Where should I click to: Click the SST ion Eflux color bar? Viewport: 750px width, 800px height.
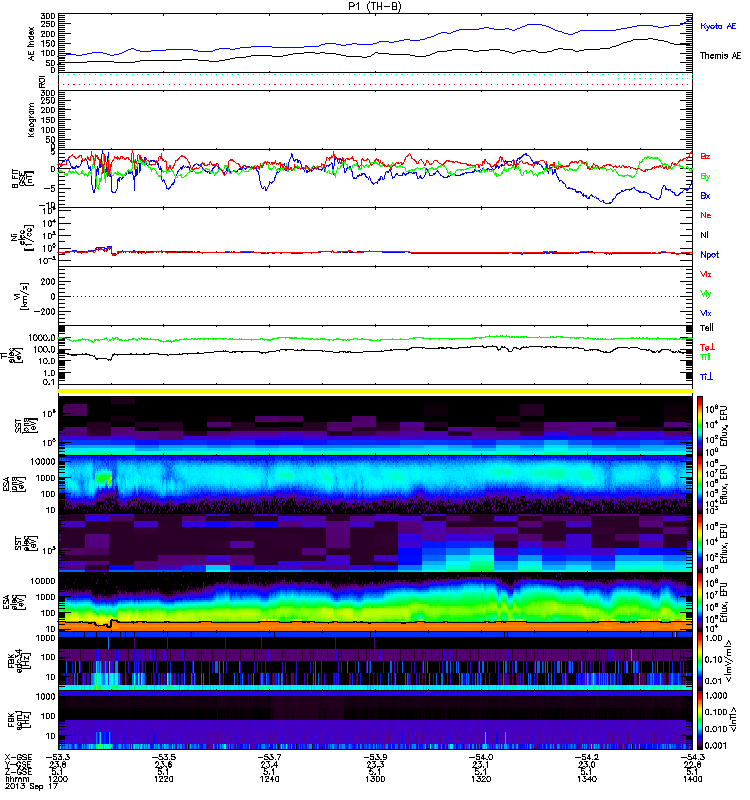click(700, 426)
